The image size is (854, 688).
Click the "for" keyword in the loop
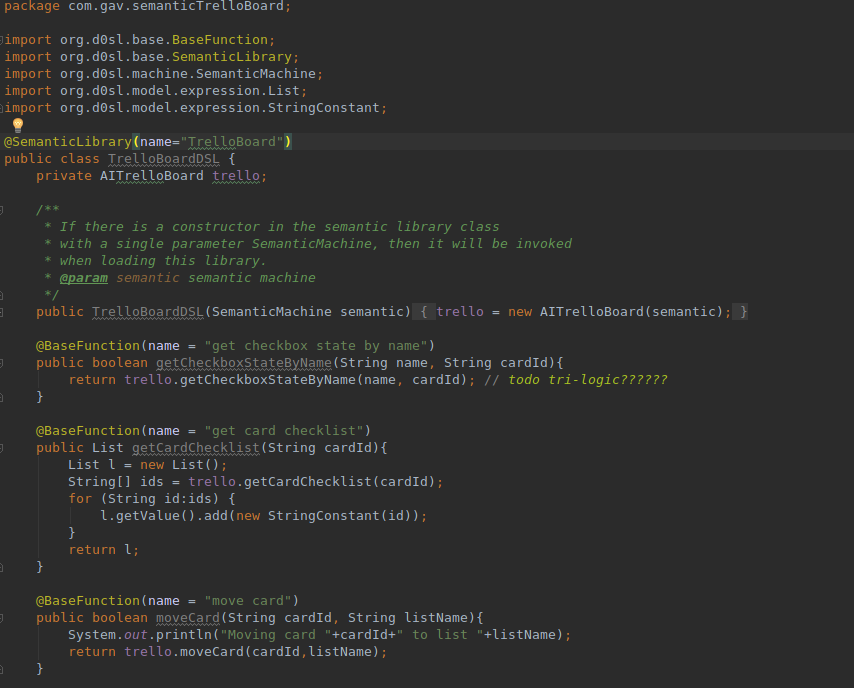[80, 499]
